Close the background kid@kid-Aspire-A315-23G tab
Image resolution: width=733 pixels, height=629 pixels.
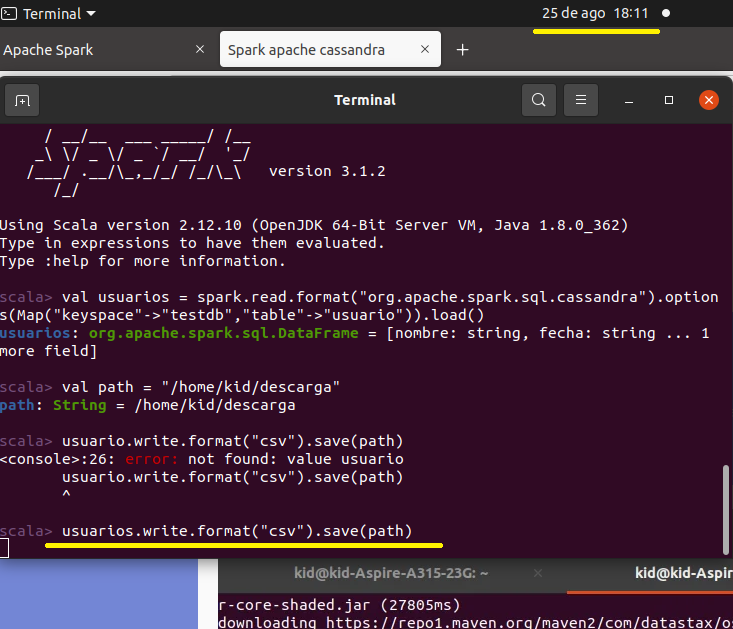click(538, 573)
